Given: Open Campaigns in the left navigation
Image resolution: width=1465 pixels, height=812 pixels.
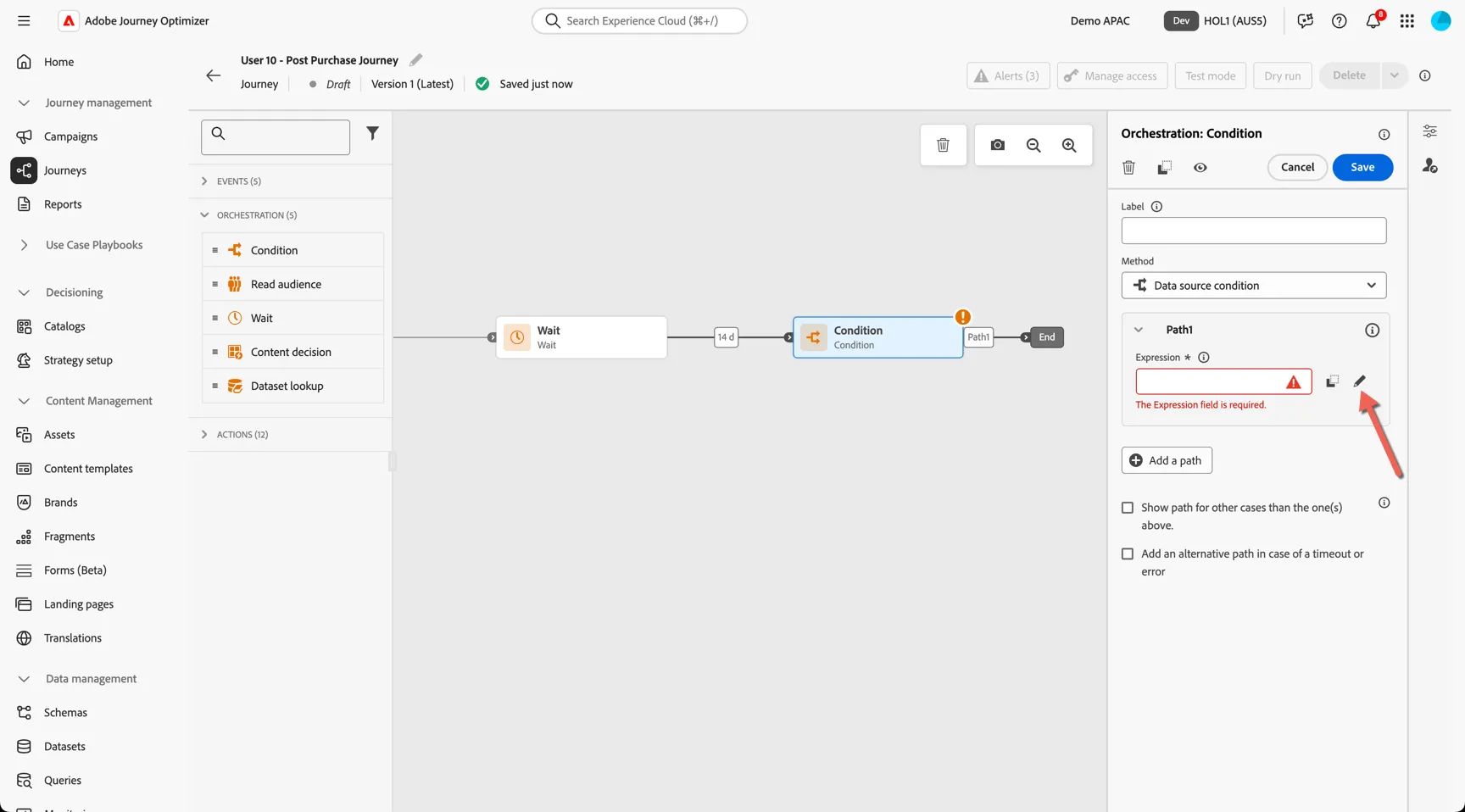Looking at the screenshot, I should tap(70, 136).
